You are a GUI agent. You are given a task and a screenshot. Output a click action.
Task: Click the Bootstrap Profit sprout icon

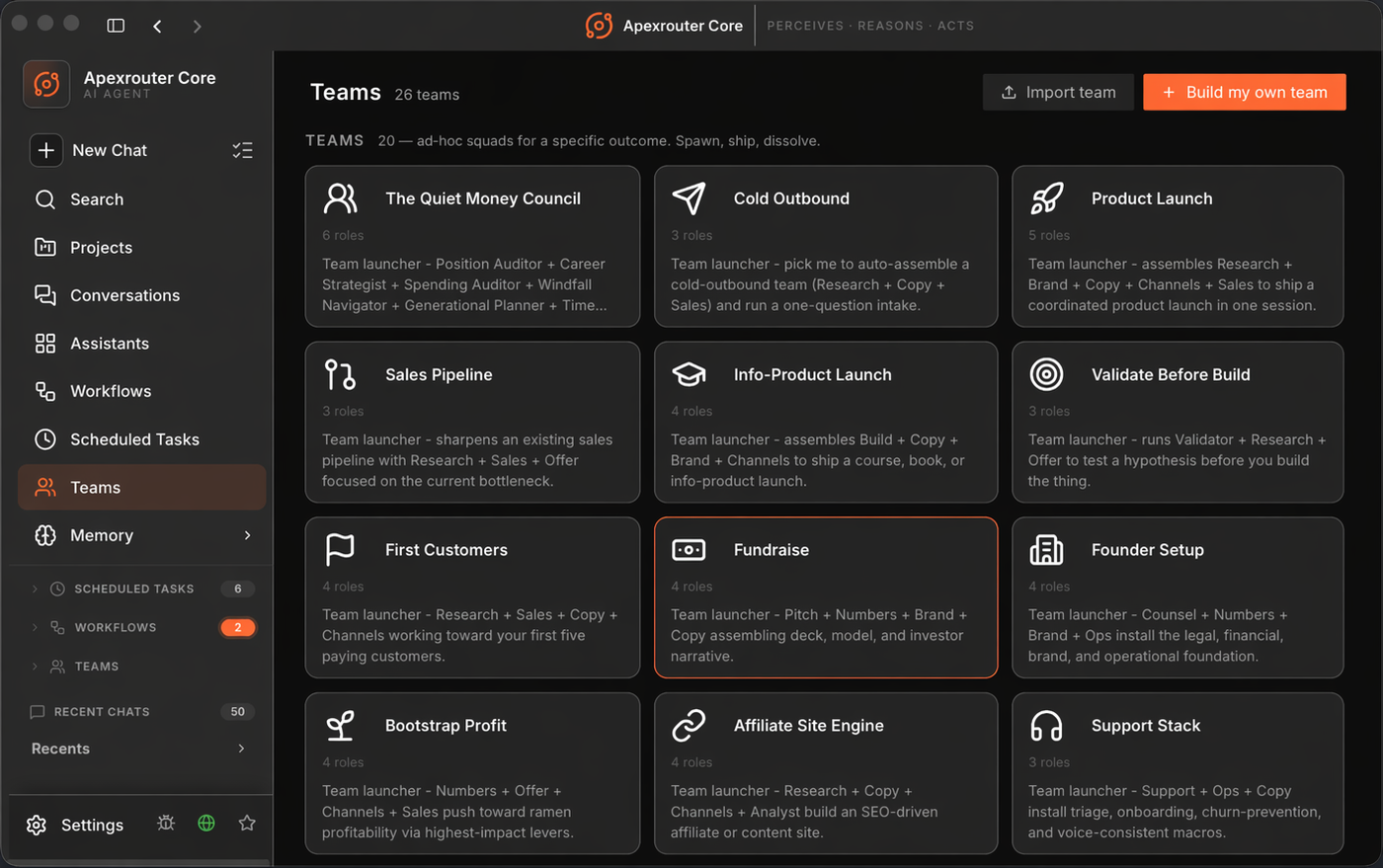pyautogui.click(x=340, y=726)
